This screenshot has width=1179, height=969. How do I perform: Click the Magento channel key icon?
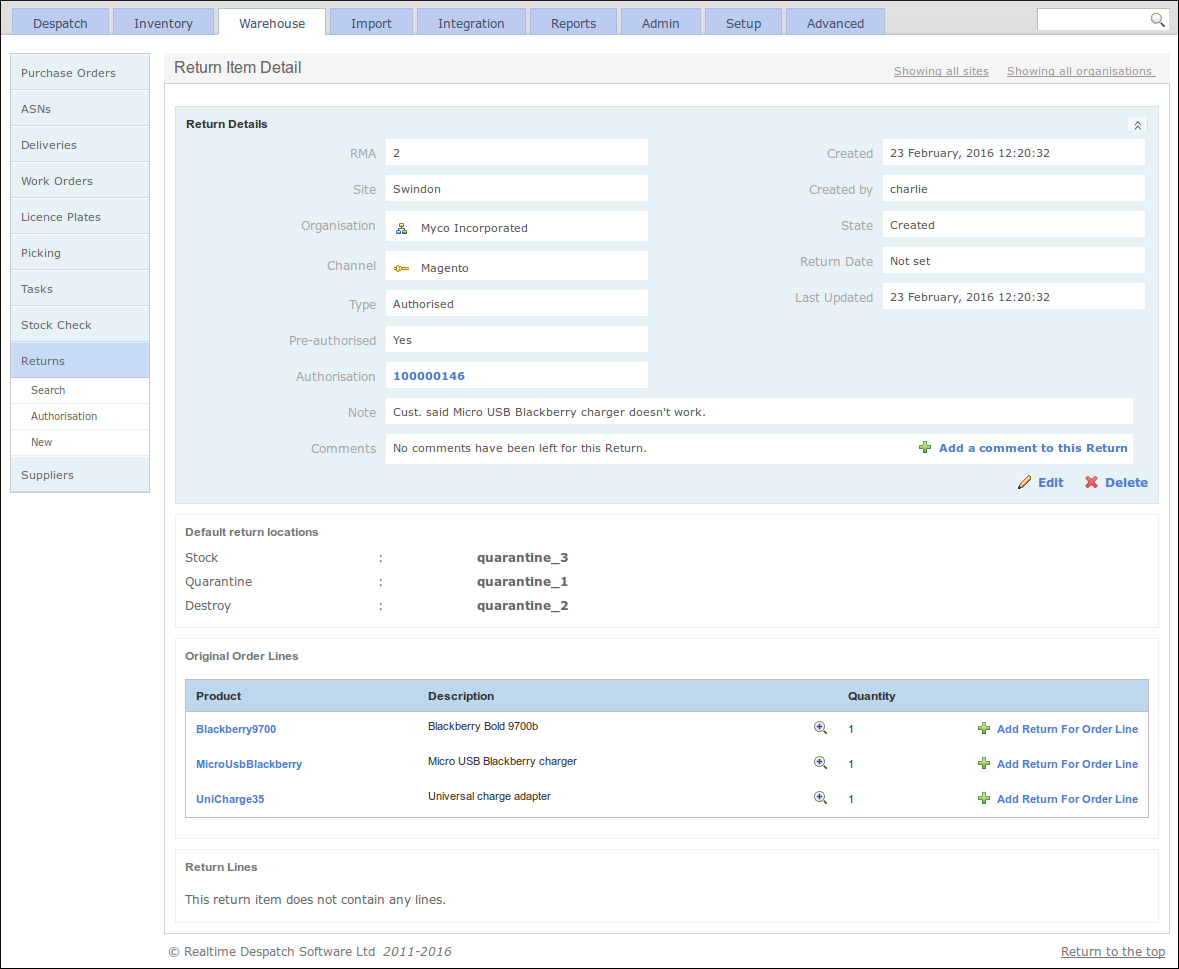pos(402,268)
